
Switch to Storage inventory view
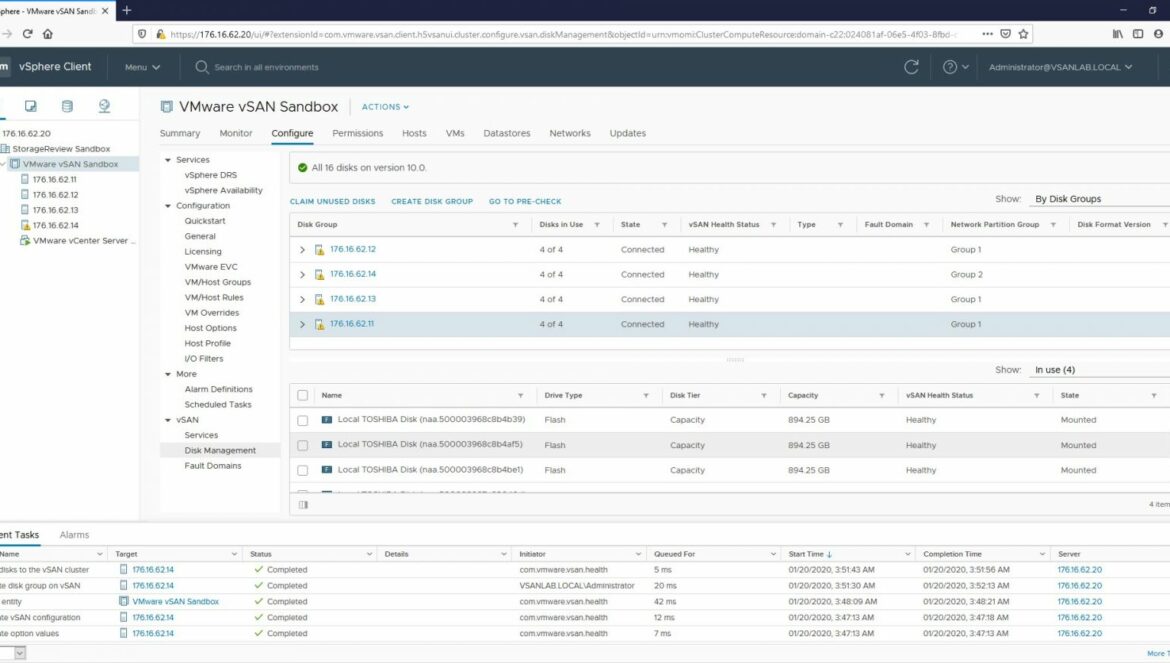tap(67, 106)
